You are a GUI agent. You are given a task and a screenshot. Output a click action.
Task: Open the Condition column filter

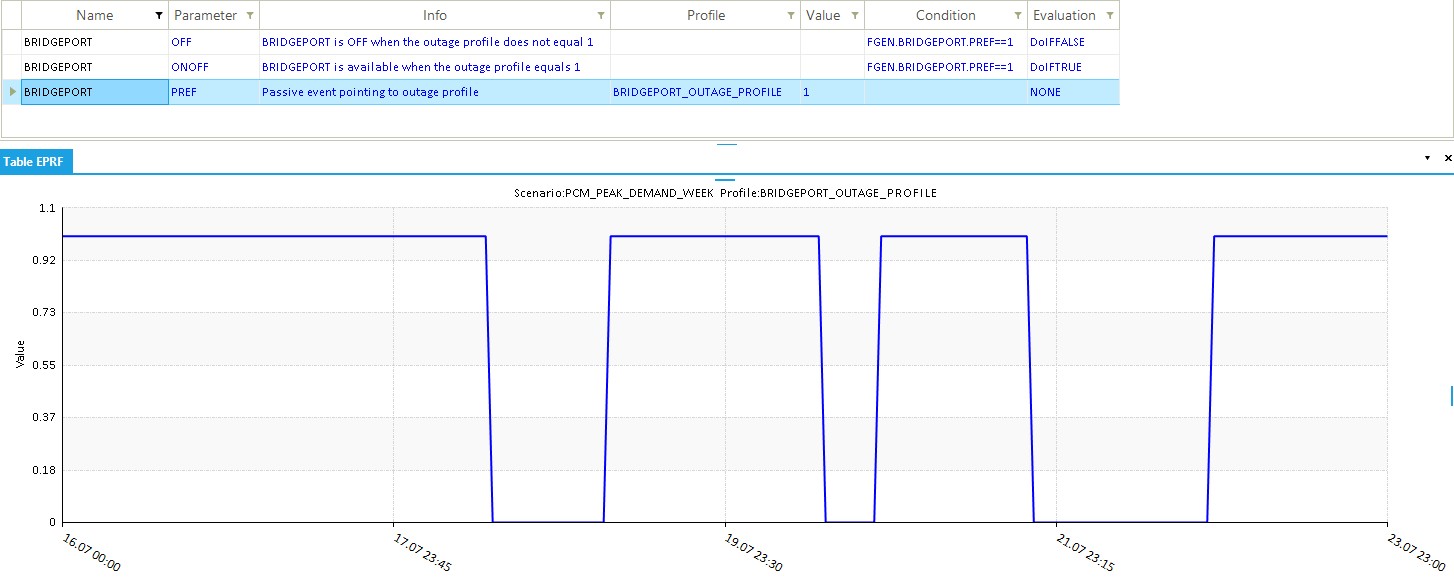(x=1017, y=16)
